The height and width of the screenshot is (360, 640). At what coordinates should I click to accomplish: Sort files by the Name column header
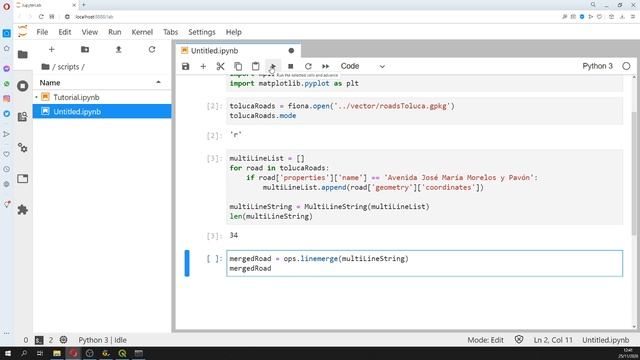[50, 83]
